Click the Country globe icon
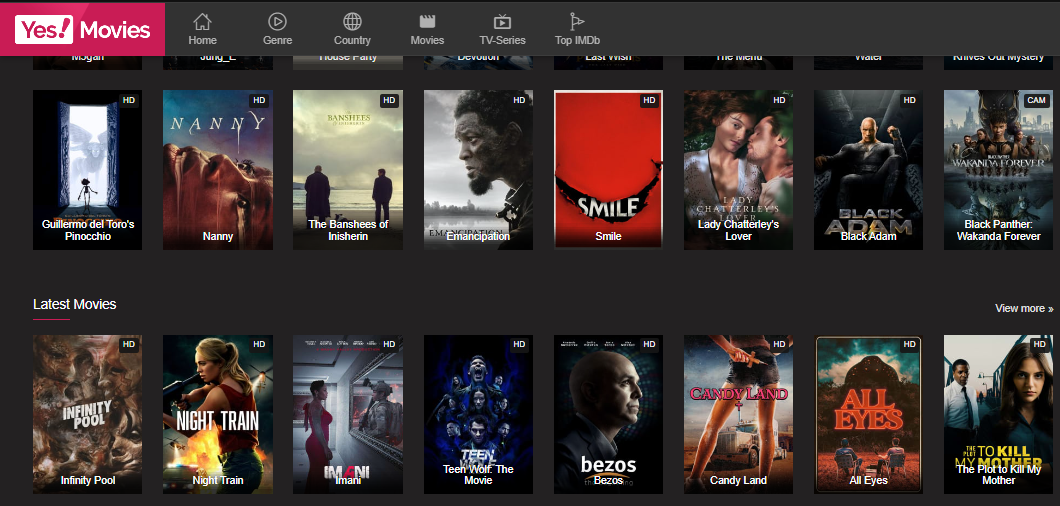1060x506 pixels. point(352,22)
